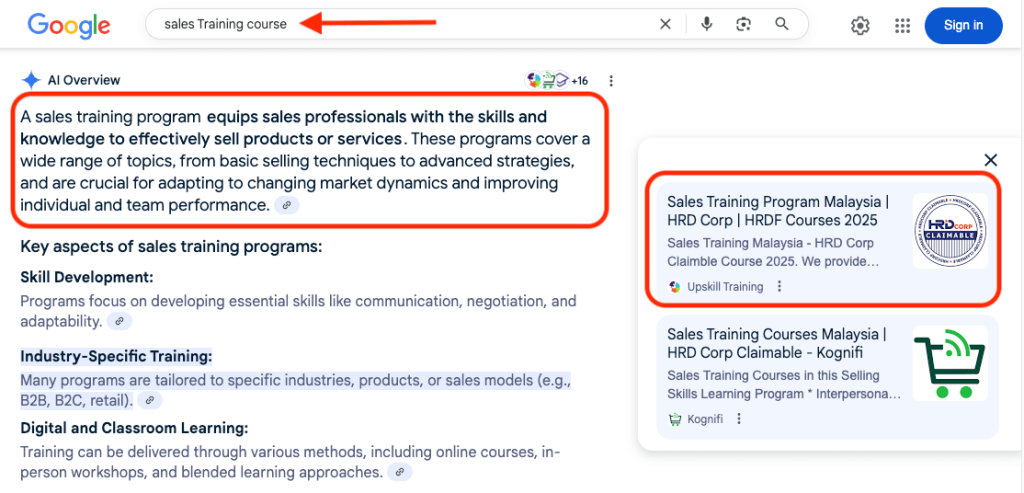Close the sources side panel
The image size is (1024, 493).
pos(991,159)
